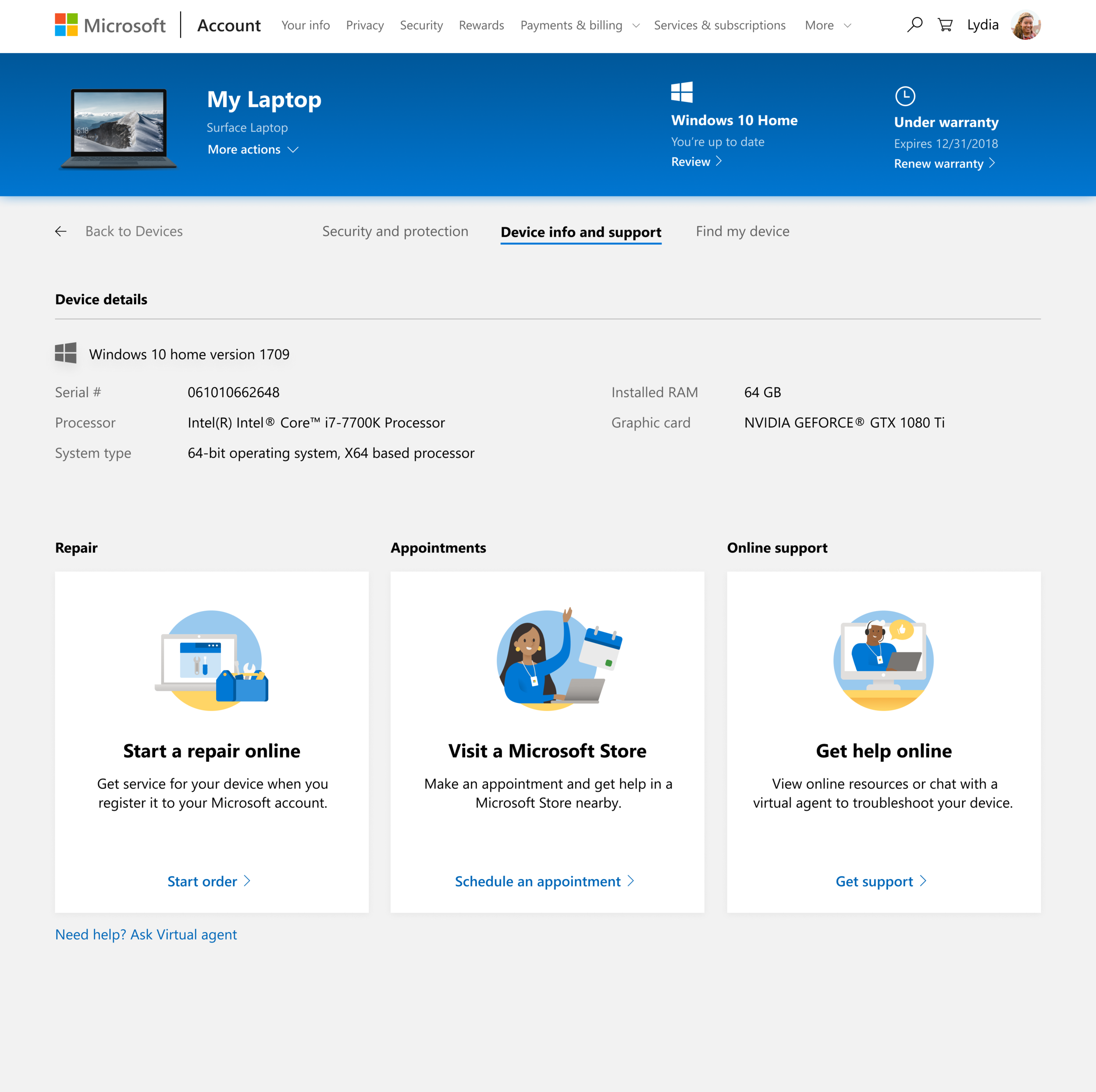
Task: Click Get help online heading
Action: click(x=884, y=751)
